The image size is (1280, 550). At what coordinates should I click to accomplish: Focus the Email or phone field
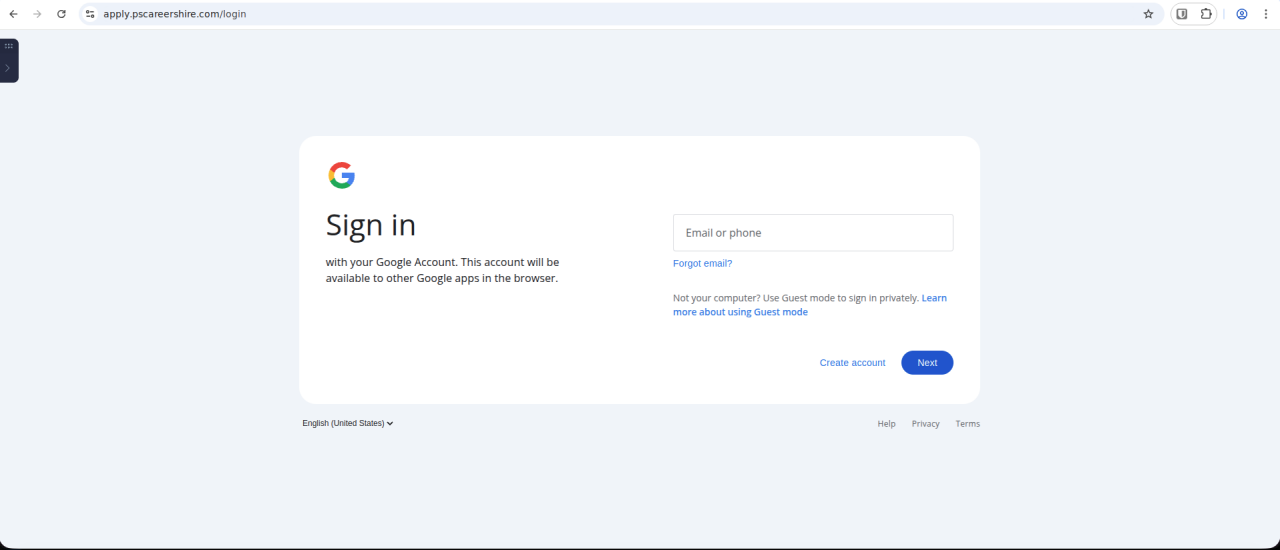pos(812,233)
